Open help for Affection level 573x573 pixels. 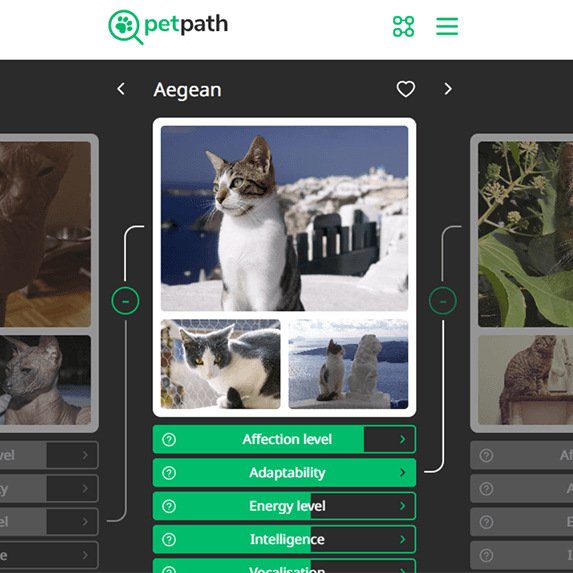pyautogui.click(x=169, y=439)
